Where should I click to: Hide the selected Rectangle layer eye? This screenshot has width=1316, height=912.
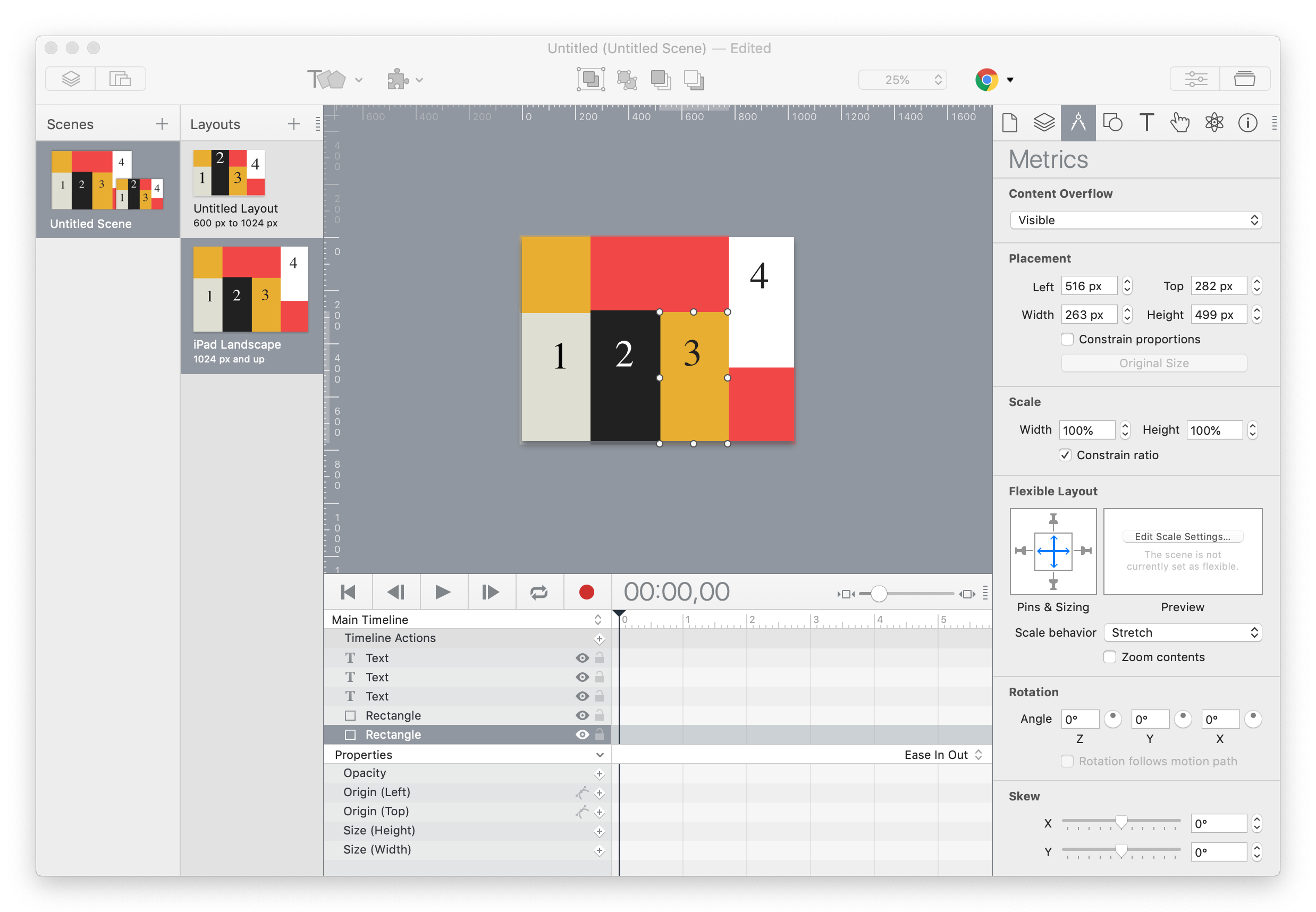click(583, 735)
